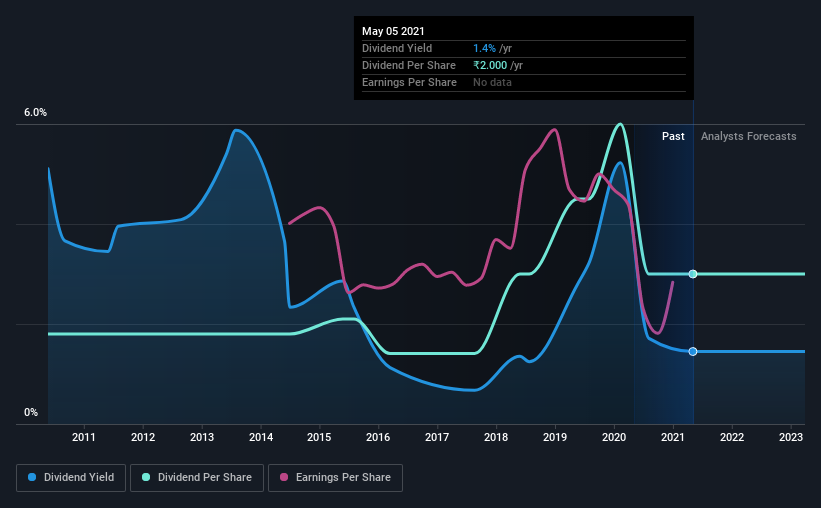Image resolution: width=821 pixels, height=508 pixels.
Task: Click the 1.4% dividend yield value
Action: tap(484, 48)
